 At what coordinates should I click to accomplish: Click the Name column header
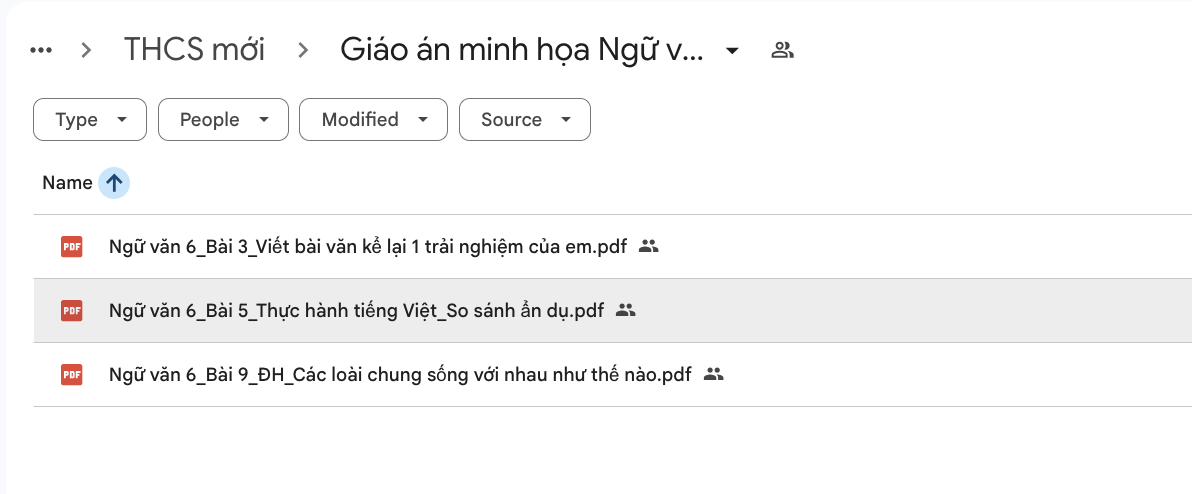67,183
